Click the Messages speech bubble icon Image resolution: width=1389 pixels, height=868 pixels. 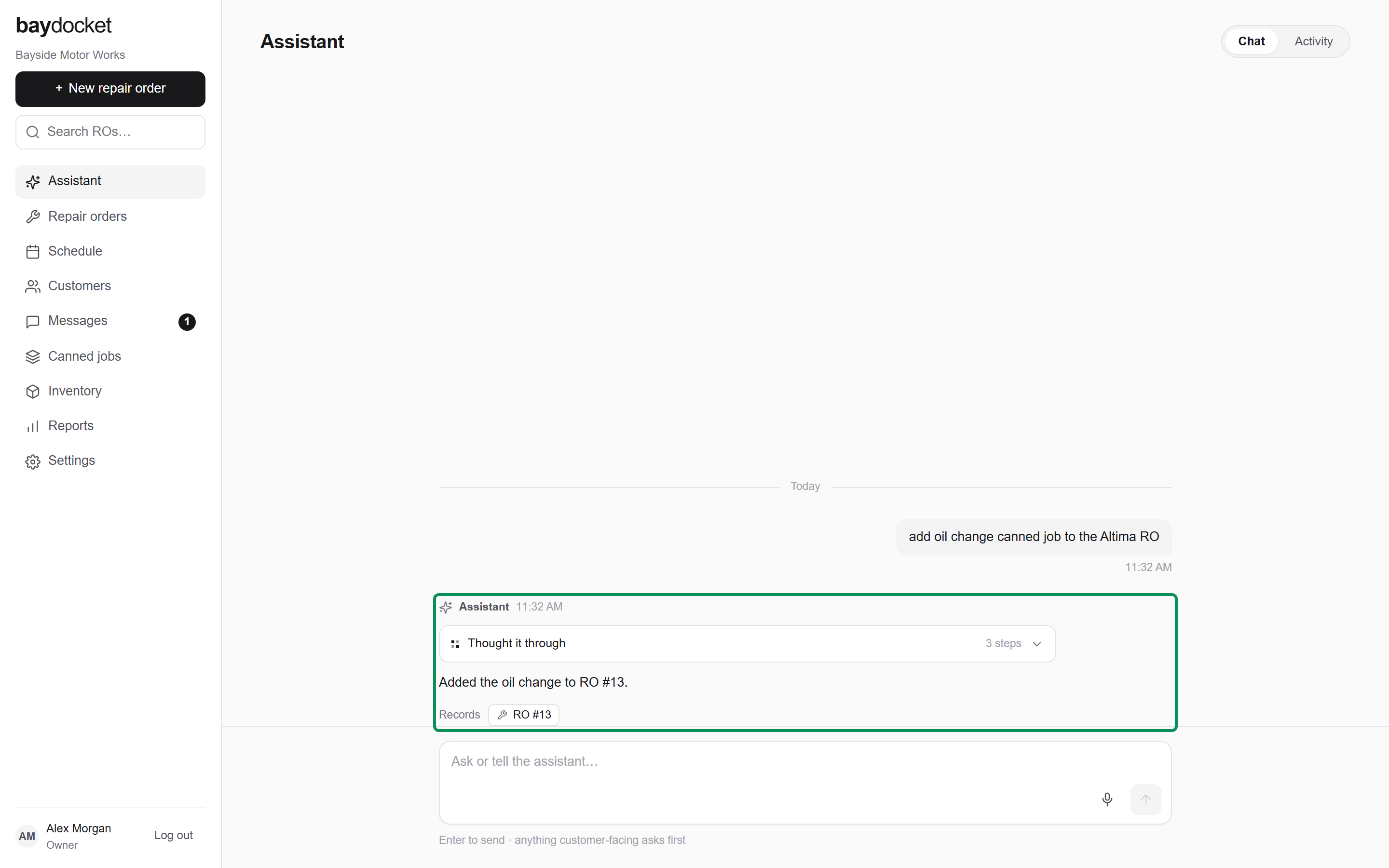coord(33,322)
